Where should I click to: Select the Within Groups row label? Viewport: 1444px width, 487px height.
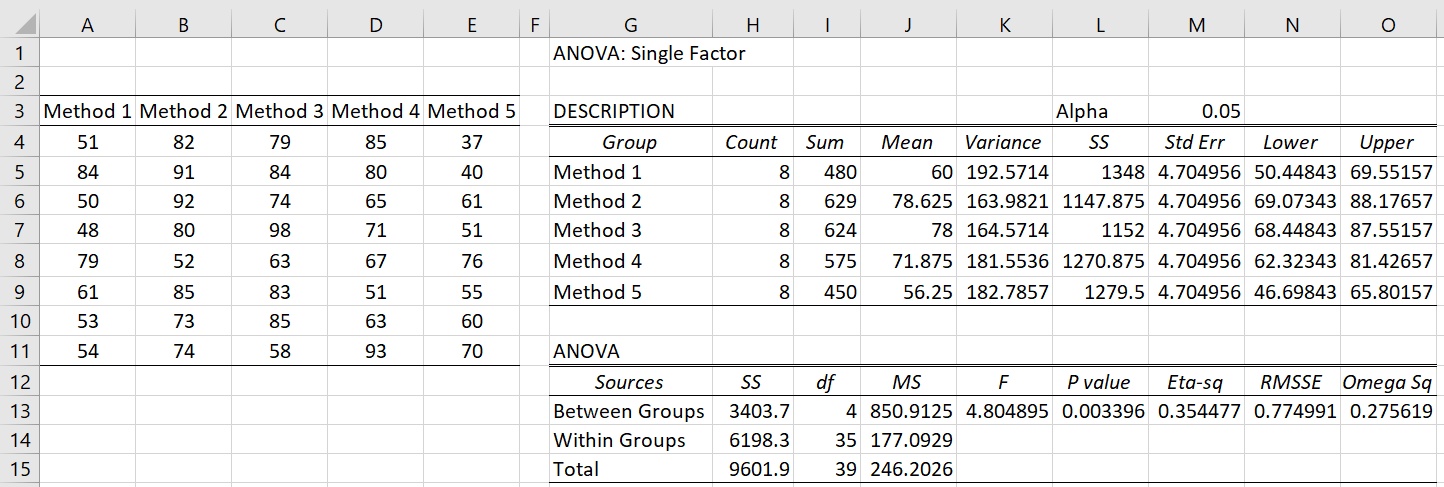click(619, 440)
